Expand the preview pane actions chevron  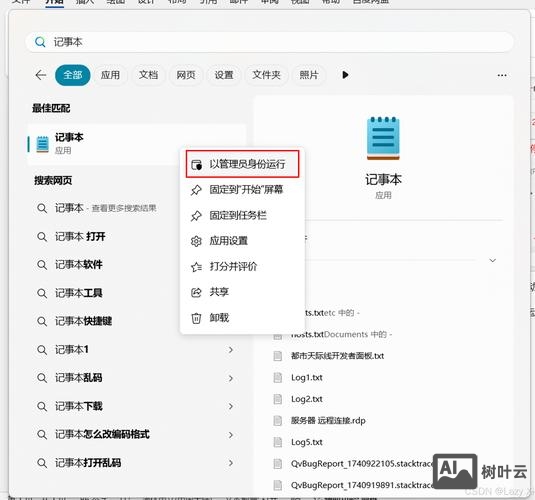tap(492, 260)
